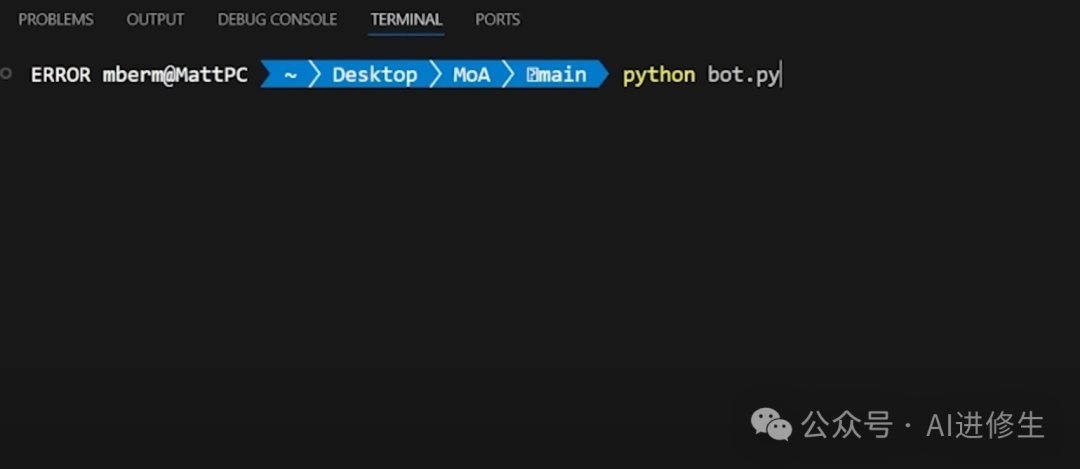This screenshot has width=1080, height=469.
Task: Open the OUTPUT tab
Action: click(x=155, y=19)
